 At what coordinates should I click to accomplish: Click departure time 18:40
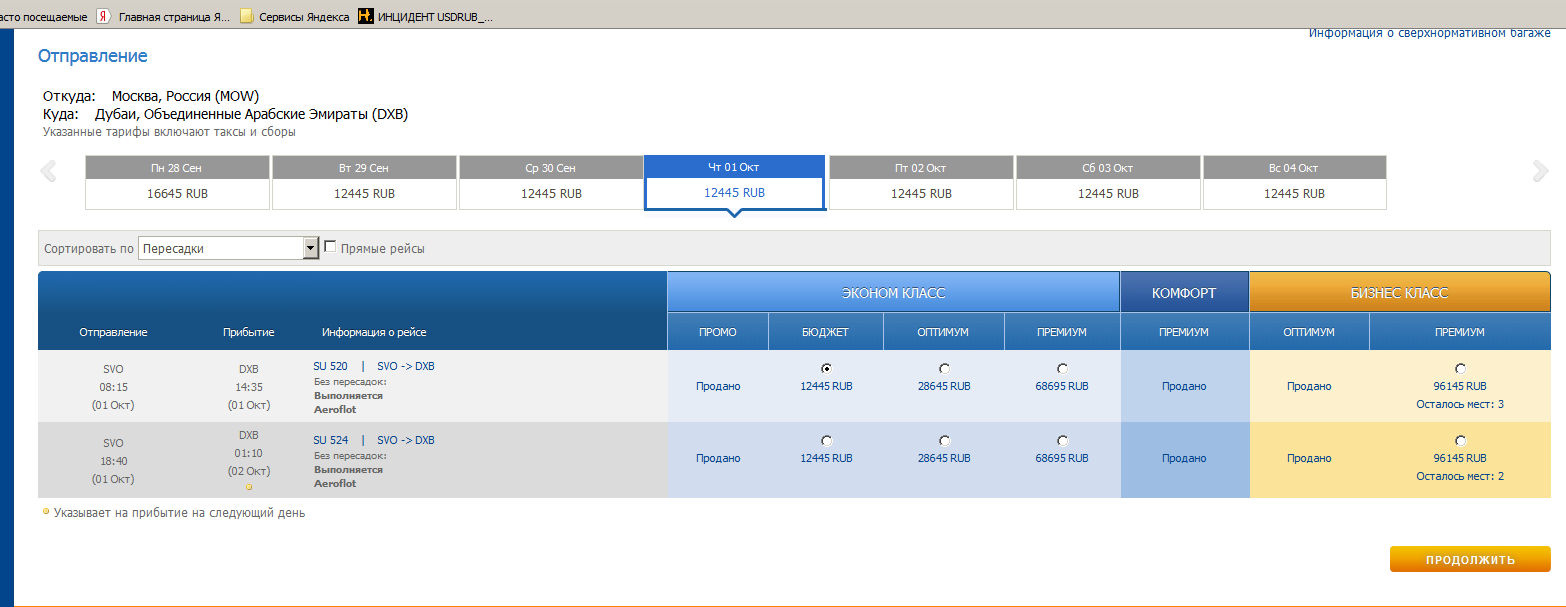pyautogui.click(x=113, y=461)
